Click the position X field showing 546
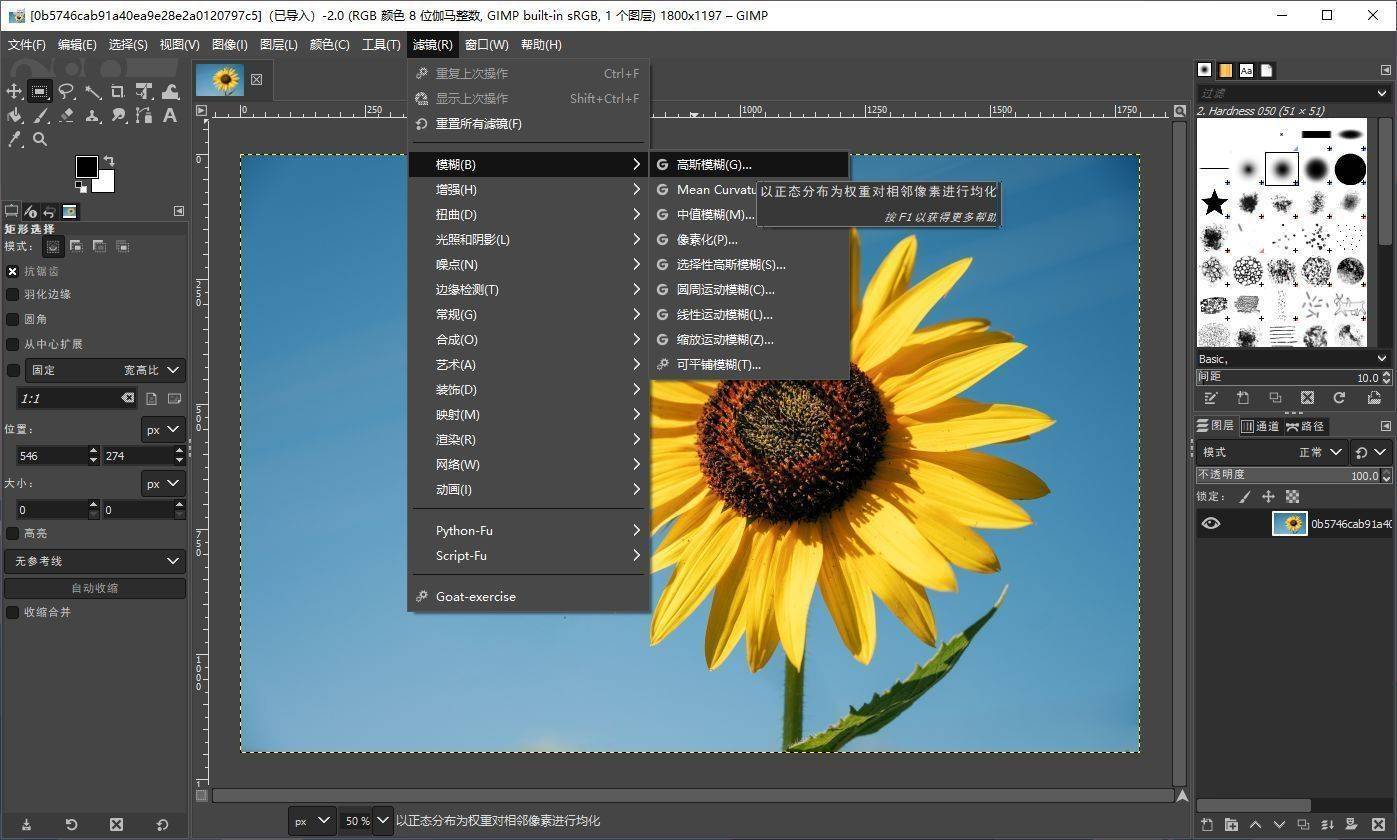 click(x=50, y=455)
